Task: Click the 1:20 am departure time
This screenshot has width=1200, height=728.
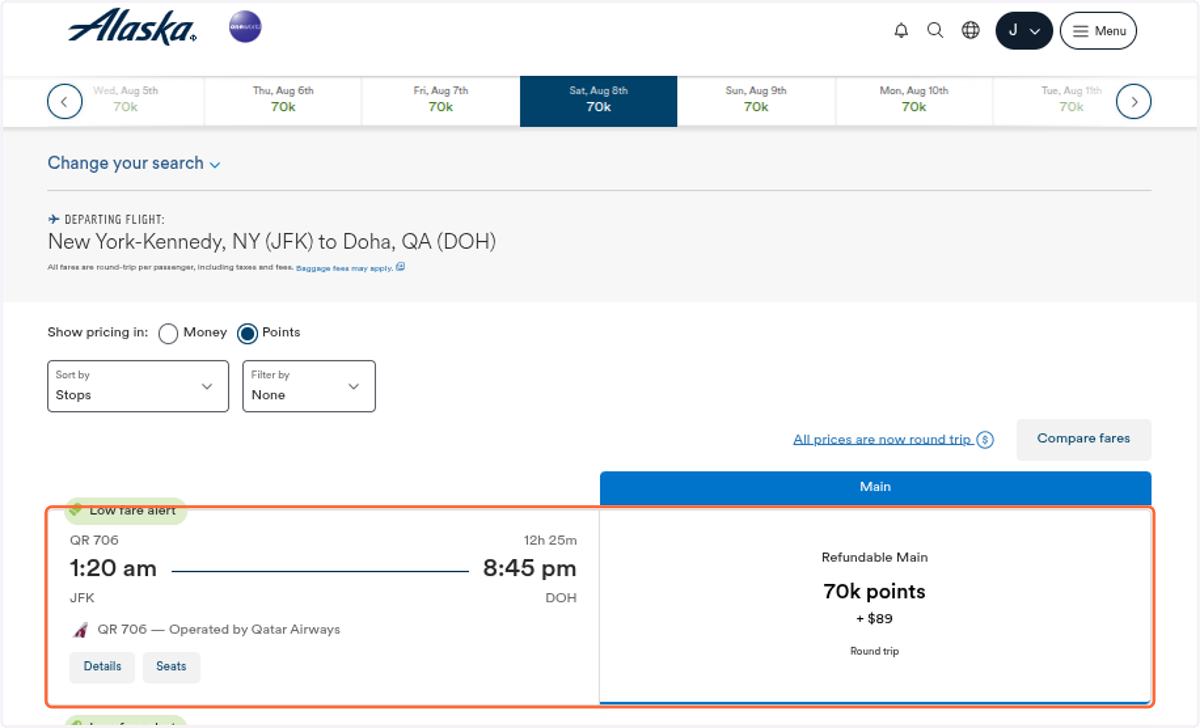Action: [113, 569]
